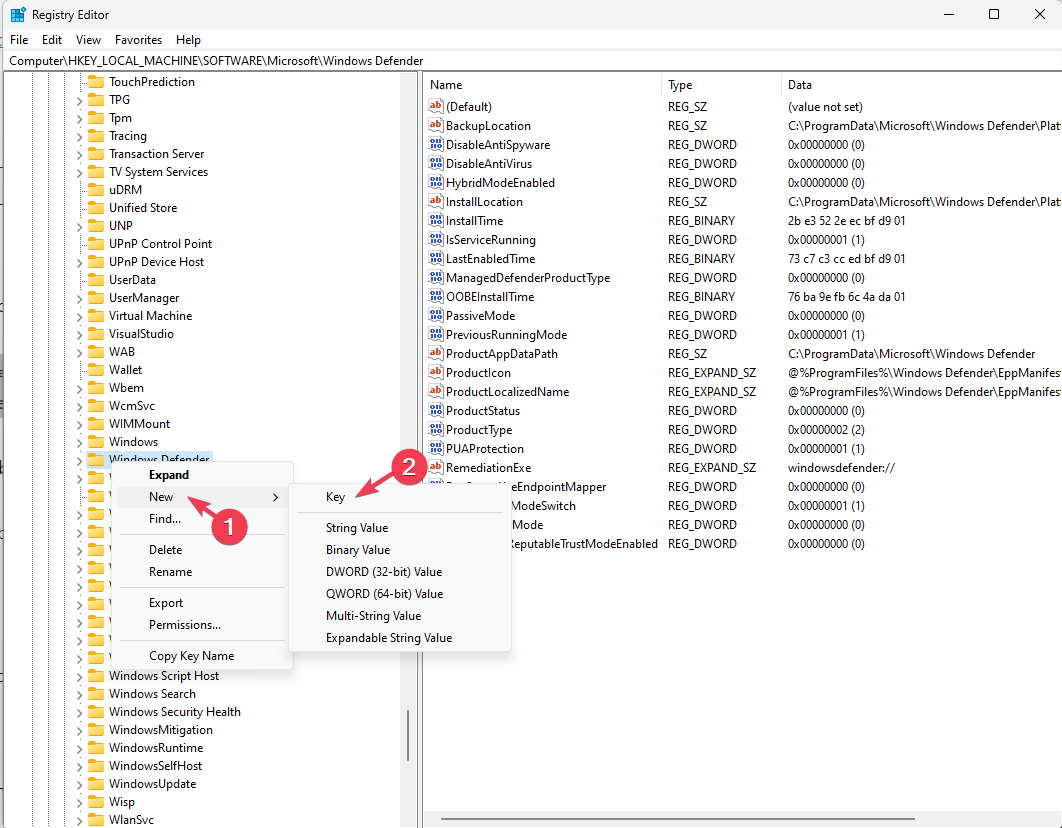Viewport: 1062px width, 828px height.
Task: Choose Rename in the context menu
Action: click(202, 572)
